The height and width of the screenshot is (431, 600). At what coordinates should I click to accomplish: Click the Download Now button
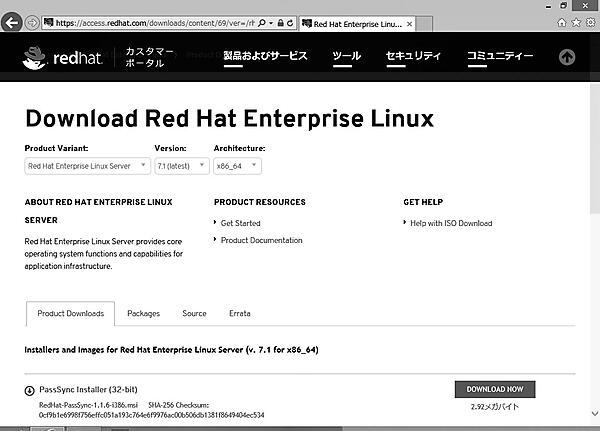click(x=494, y=389)
